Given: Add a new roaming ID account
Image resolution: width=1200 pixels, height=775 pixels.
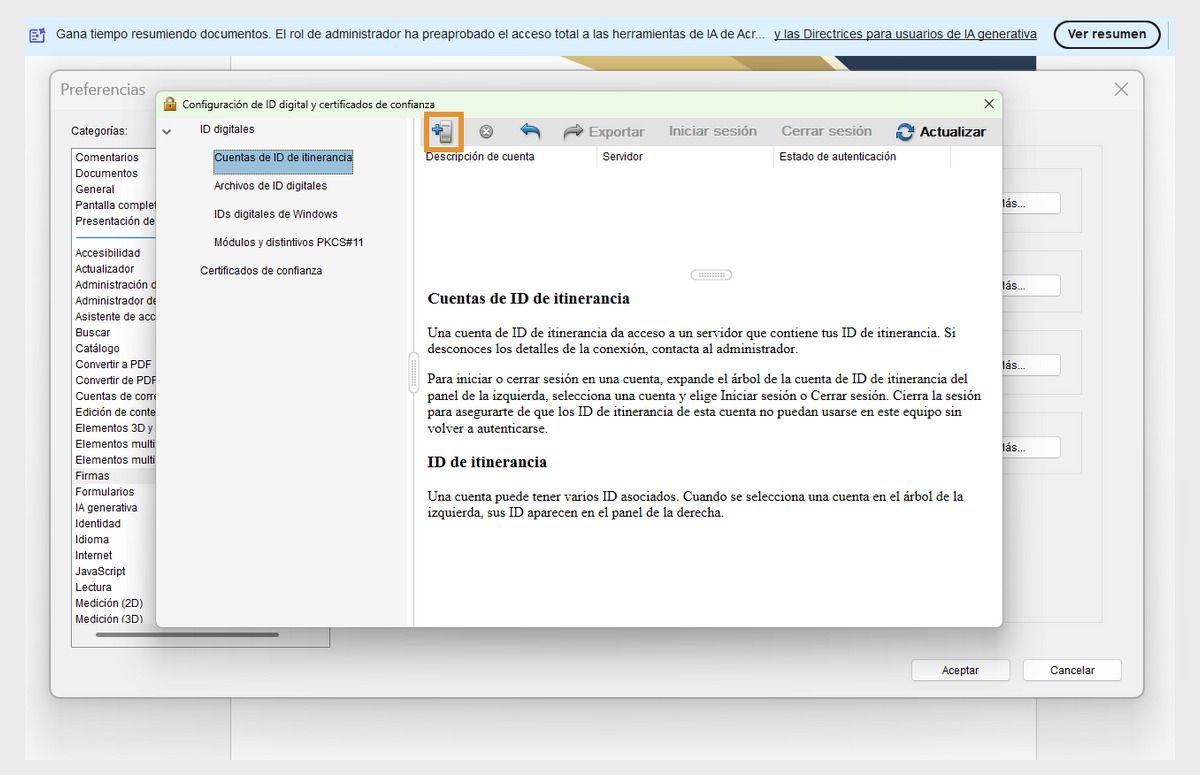Looking at the screenshot, I should [x=443, y=131].
